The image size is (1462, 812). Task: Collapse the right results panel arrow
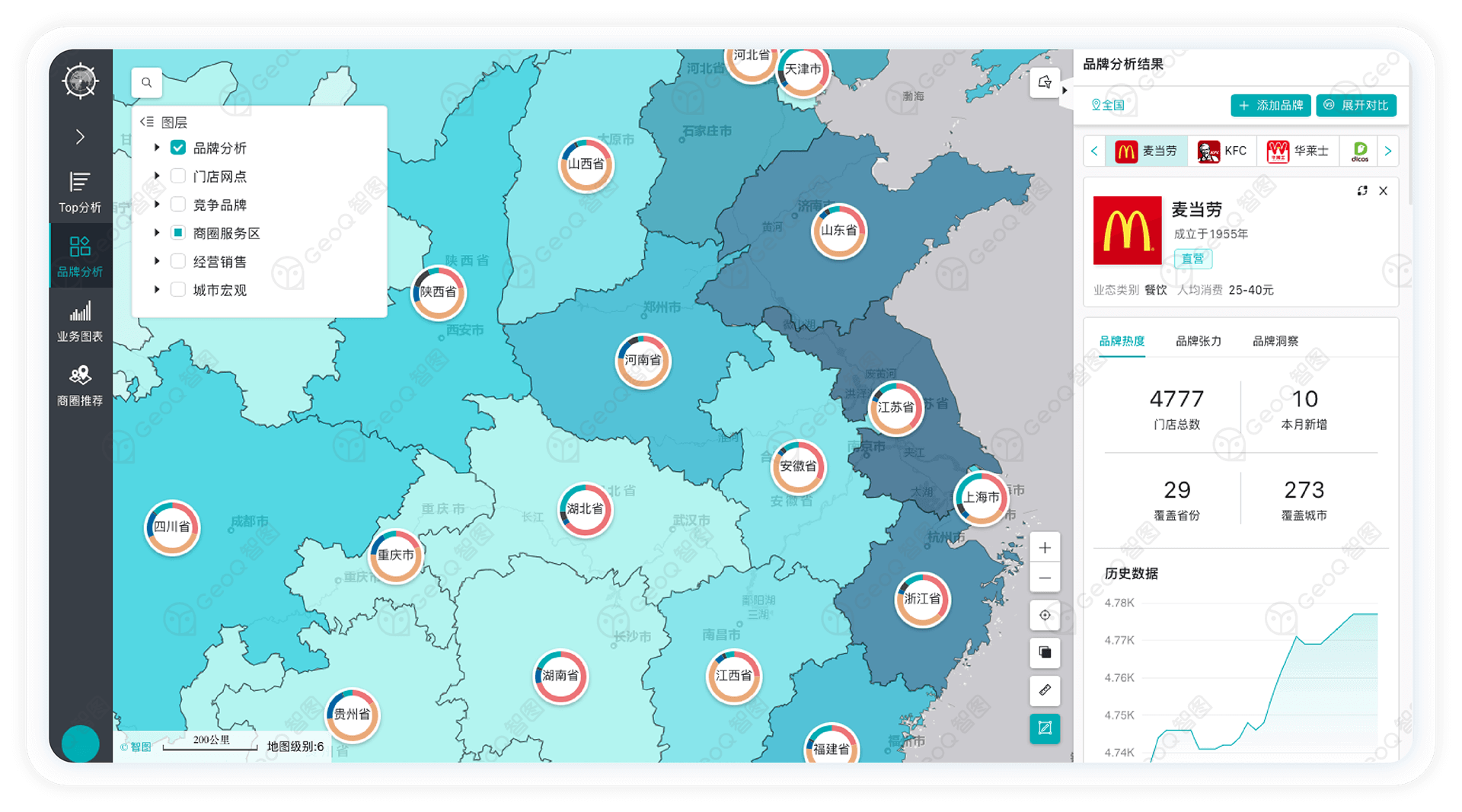[1065, 90]
